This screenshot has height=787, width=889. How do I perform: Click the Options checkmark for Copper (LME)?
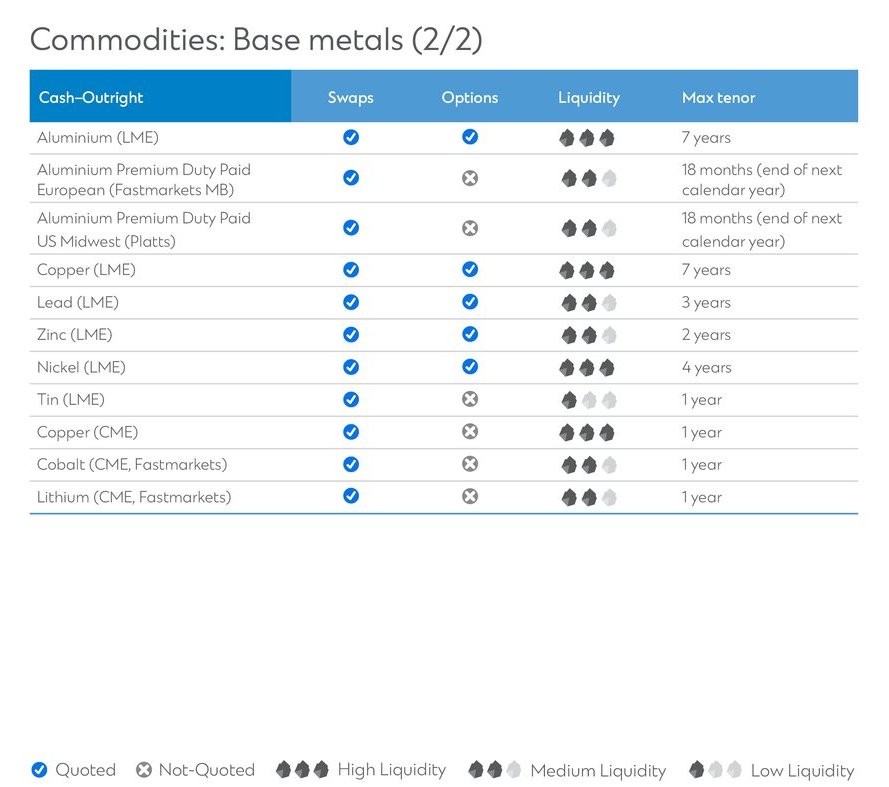coord(470,270)
